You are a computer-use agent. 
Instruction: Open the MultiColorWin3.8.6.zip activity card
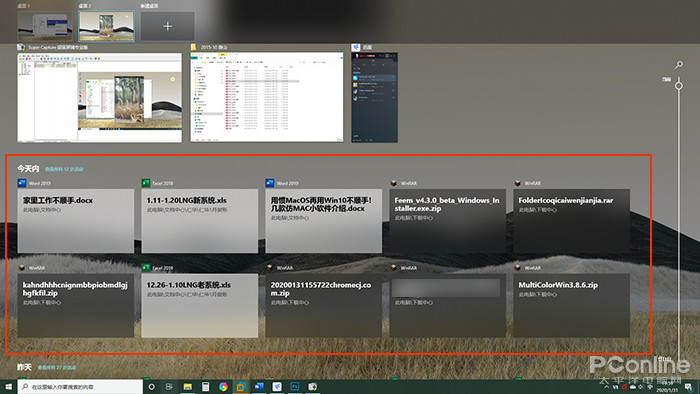click(571, 305)
